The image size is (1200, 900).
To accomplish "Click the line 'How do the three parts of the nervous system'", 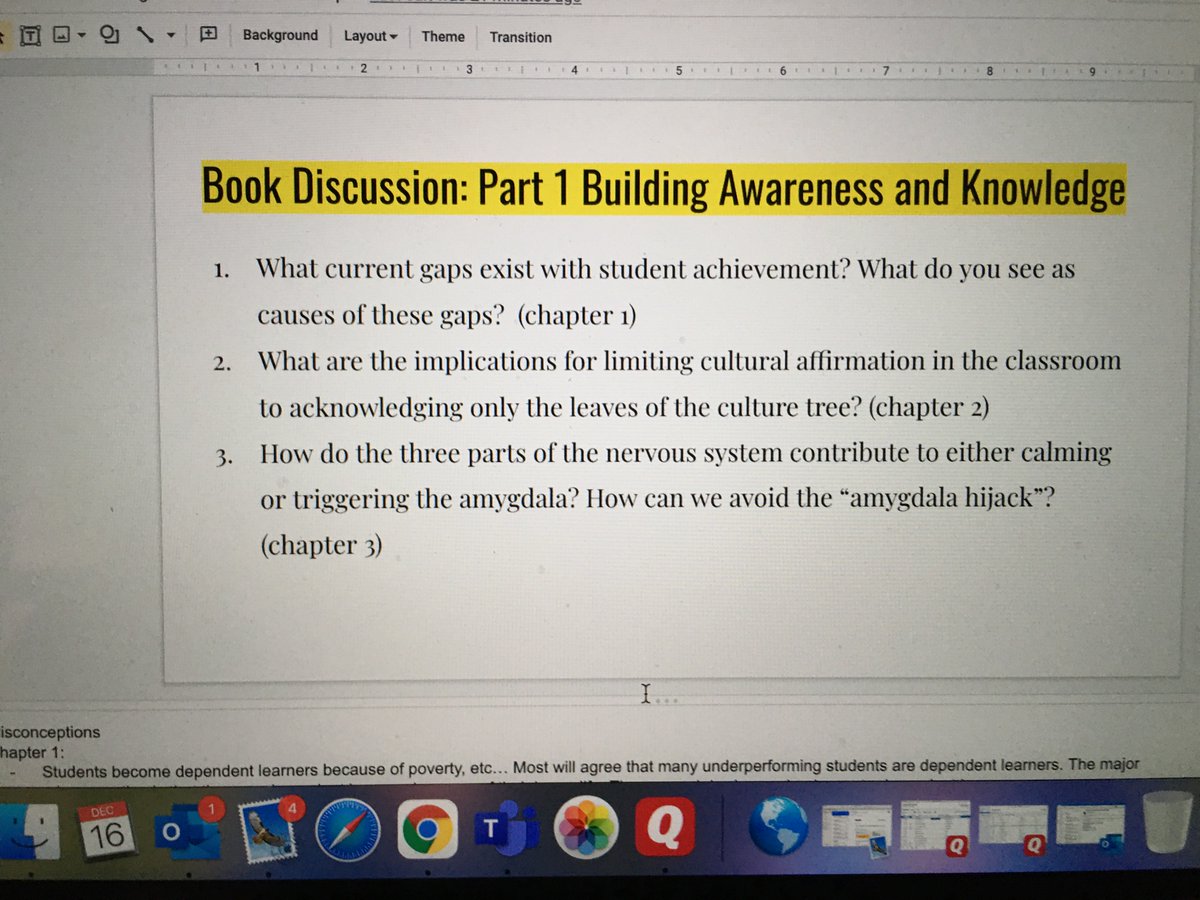I will 686,454.
